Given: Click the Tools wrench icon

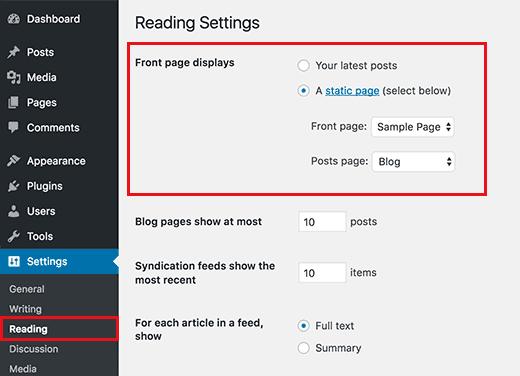Looking at the screenshot, I should (x=14, y=236).
